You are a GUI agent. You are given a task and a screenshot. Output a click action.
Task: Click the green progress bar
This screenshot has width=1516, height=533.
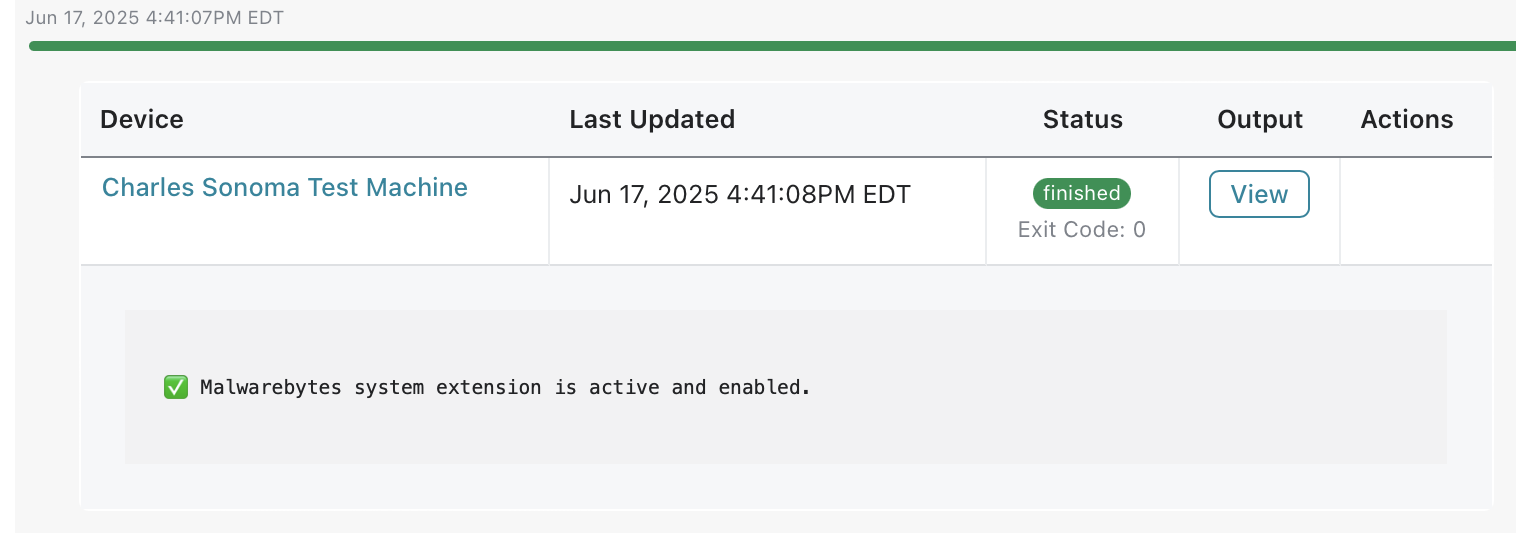(x=772, y=46)
